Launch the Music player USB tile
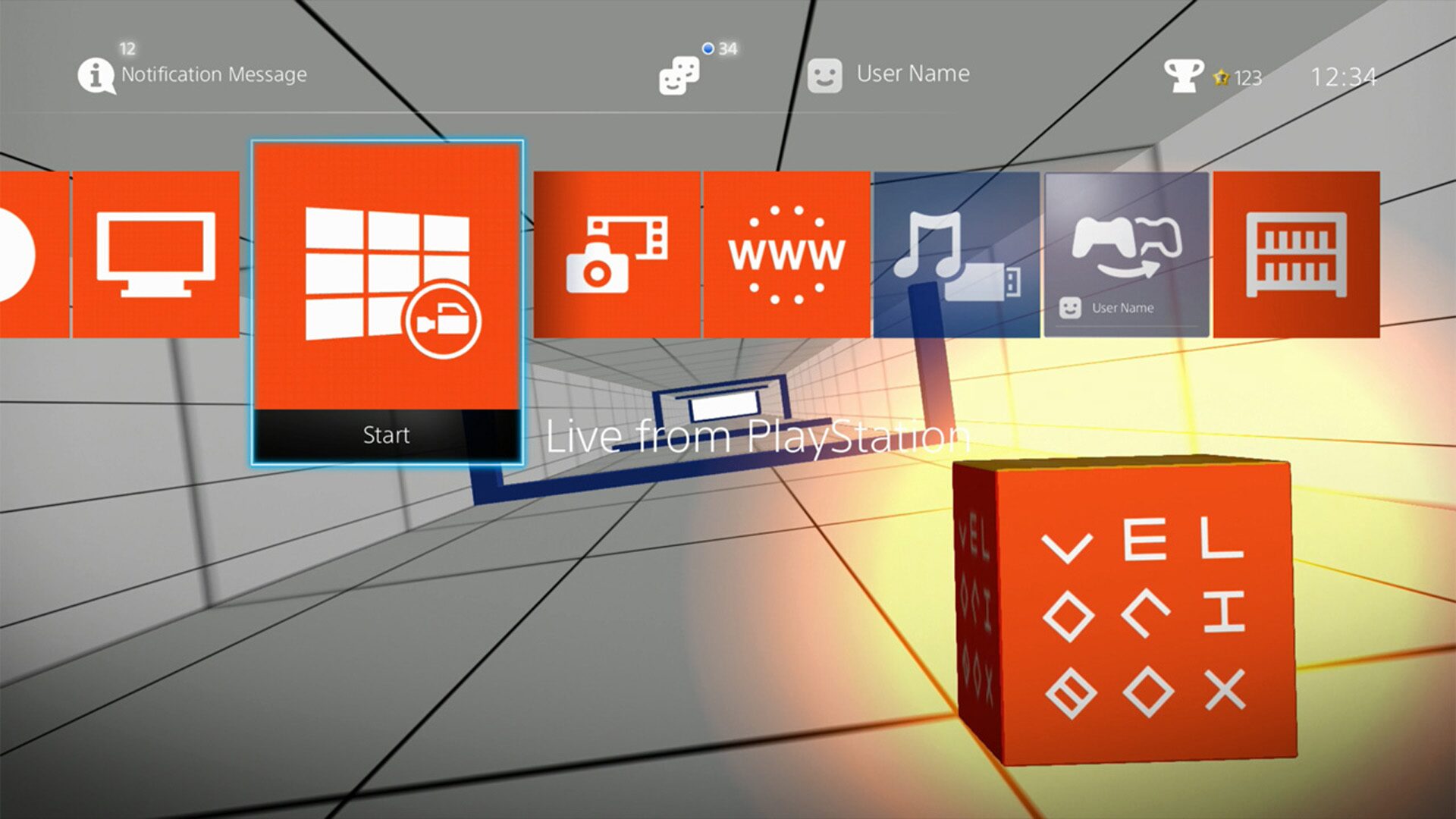Image resolution: width=1456 pixels, height=819 pixels. [957, 255]
